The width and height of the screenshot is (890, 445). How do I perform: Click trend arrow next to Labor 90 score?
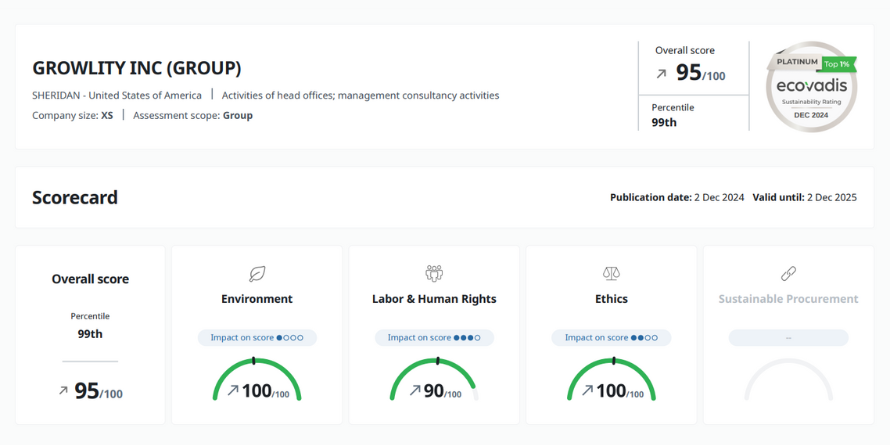pyautogui.click(x=415, y=390)
